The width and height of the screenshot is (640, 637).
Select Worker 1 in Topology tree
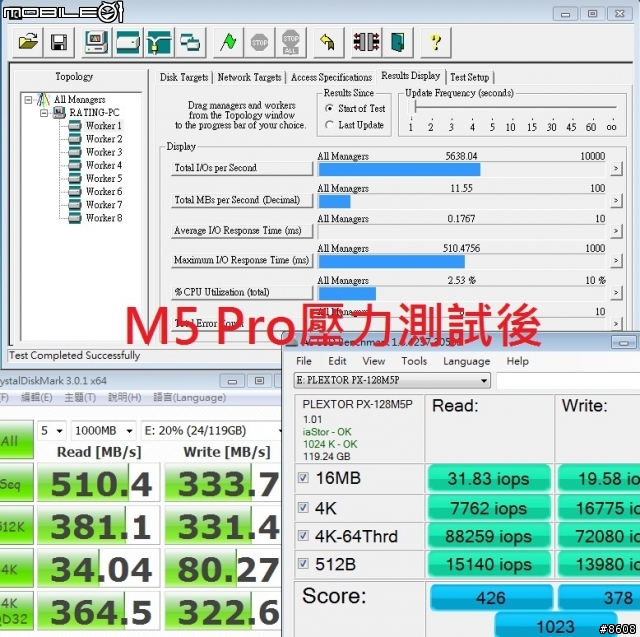tap(103, 126)
